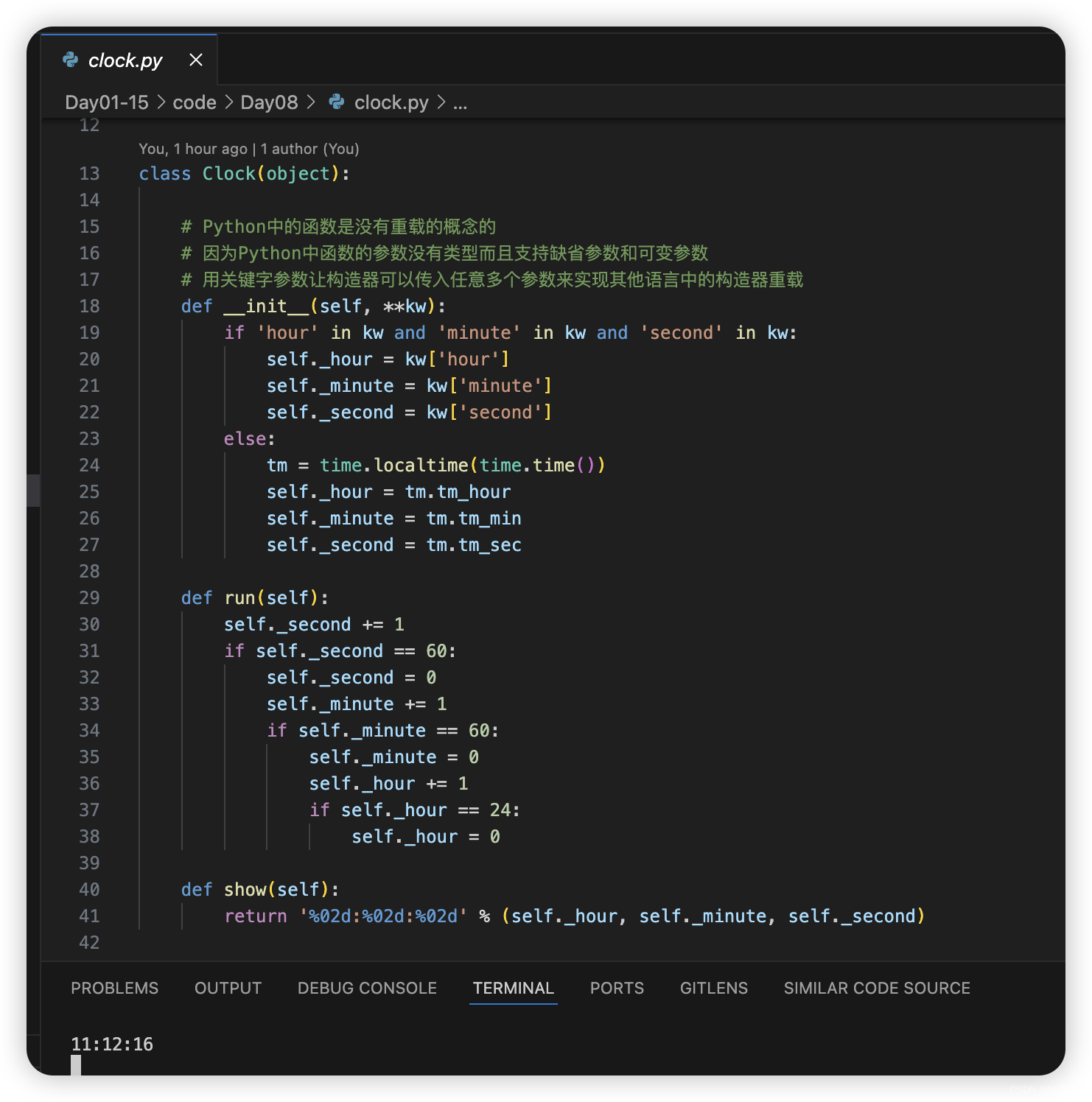Image resolution: width=1092 pixels, height=1102 pixels.
Task: Open the OUTPUT panel
Action: (228, 988)
